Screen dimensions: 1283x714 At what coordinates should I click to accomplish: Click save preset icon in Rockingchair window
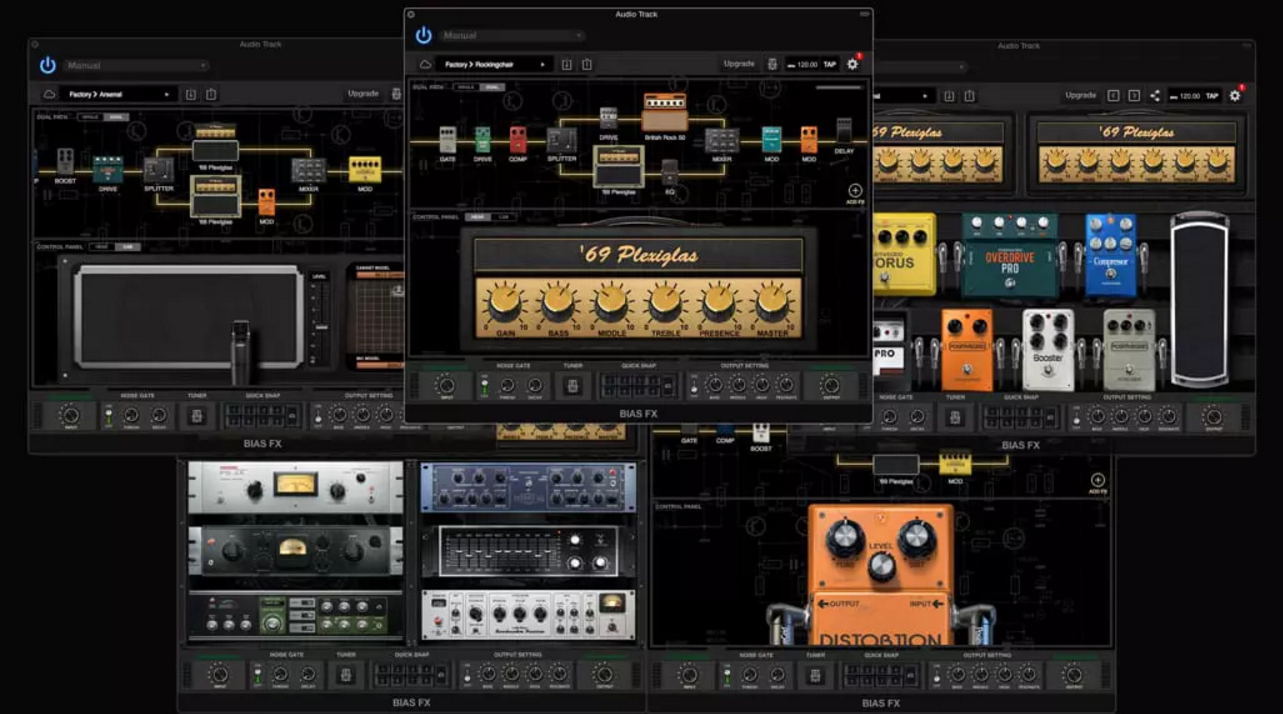pyautogui.click(x=567, y=65)
